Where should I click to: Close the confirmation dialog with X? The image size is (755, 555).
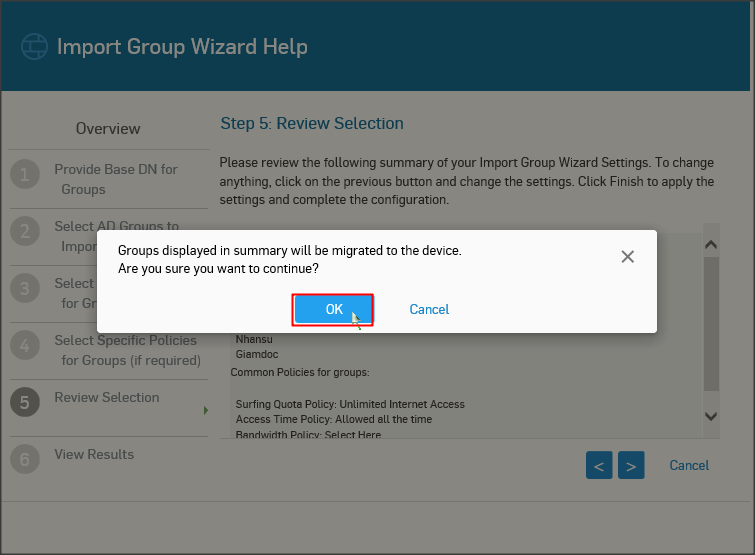(627, 257)
